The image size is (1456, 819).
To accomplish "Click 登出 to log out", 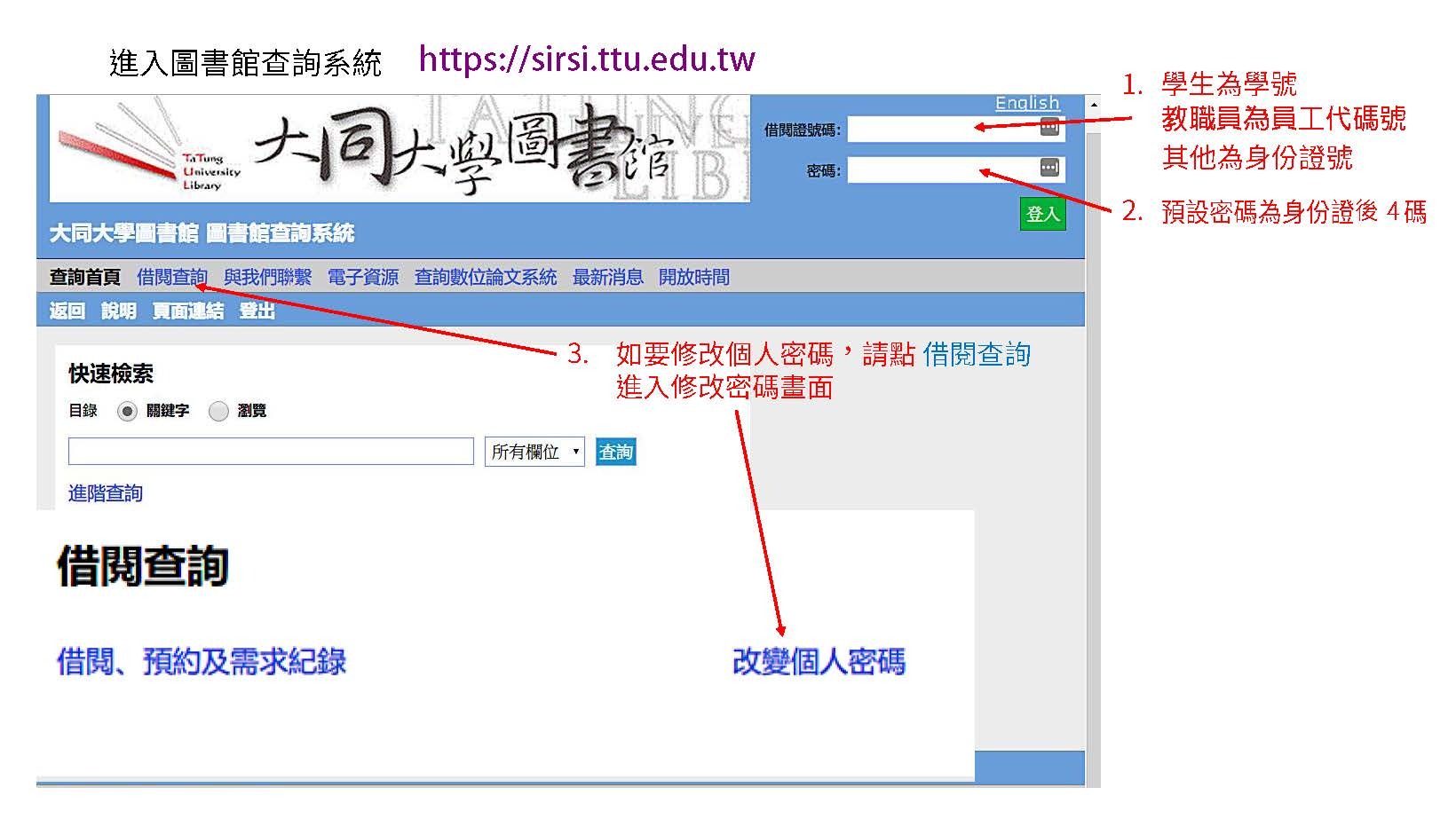I will [x=257, y=311].
